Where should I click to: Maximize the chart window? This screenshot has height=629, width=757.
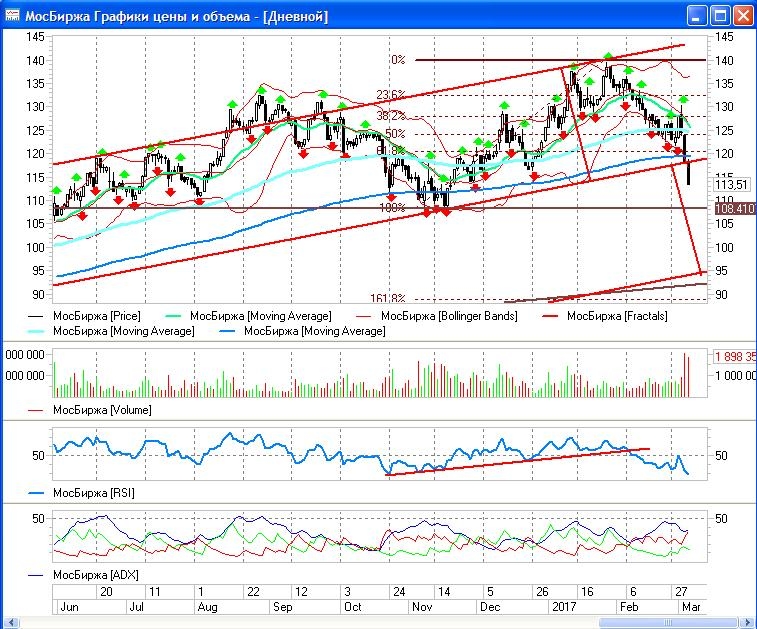click(720, 16)
